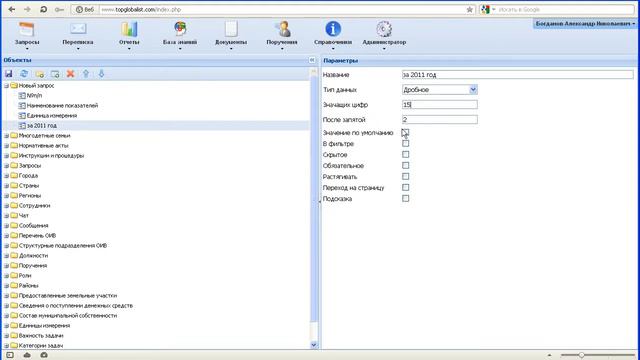
Task: Go back with the browser back arrow
Action: point(11,9)
